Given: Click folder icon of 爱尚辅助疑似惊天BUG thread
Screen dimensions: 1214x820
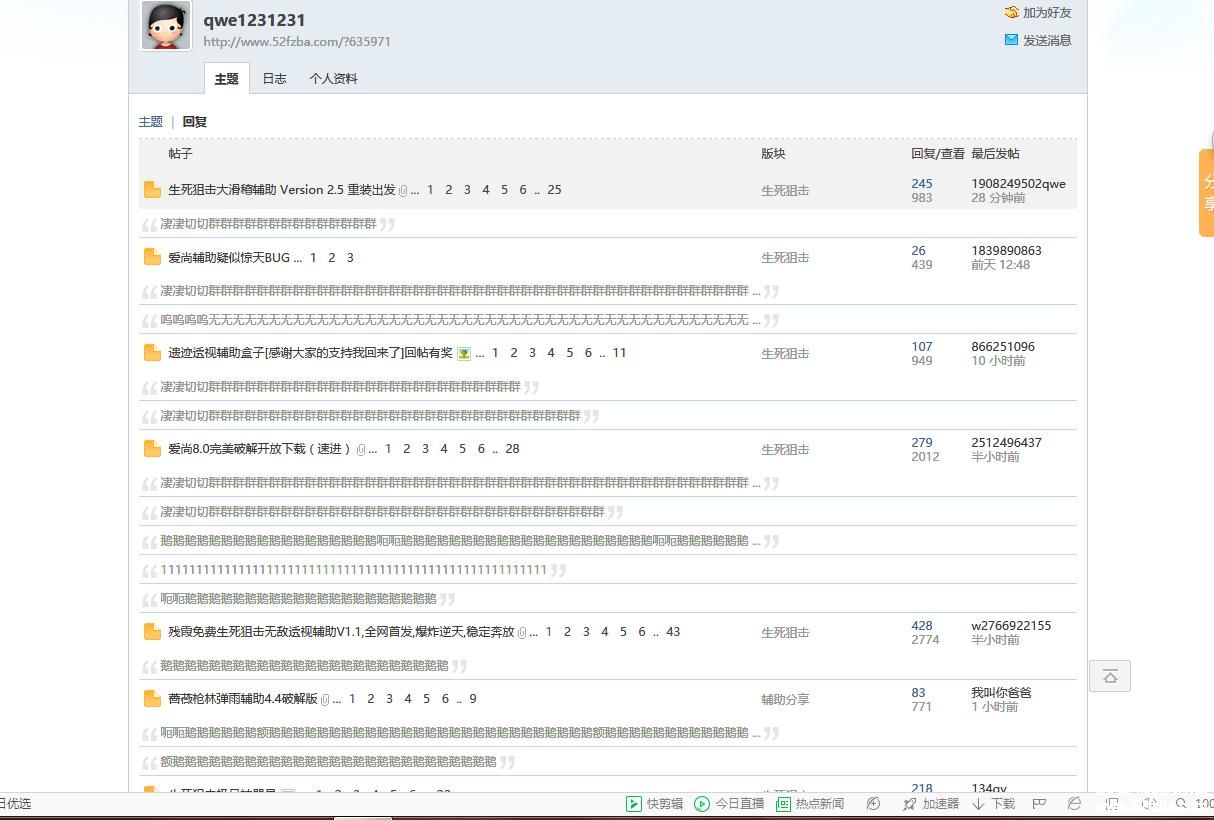Looking at the screenshot, I should [x=152, y=257].
